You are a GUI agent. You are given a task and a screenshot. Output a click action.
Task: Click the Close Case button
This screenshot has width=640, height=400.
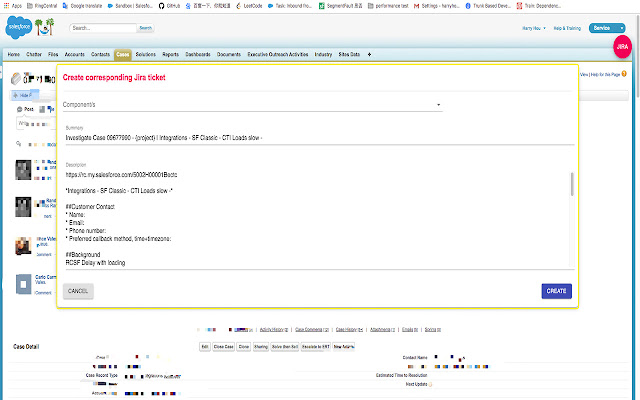tap(224, 347)
